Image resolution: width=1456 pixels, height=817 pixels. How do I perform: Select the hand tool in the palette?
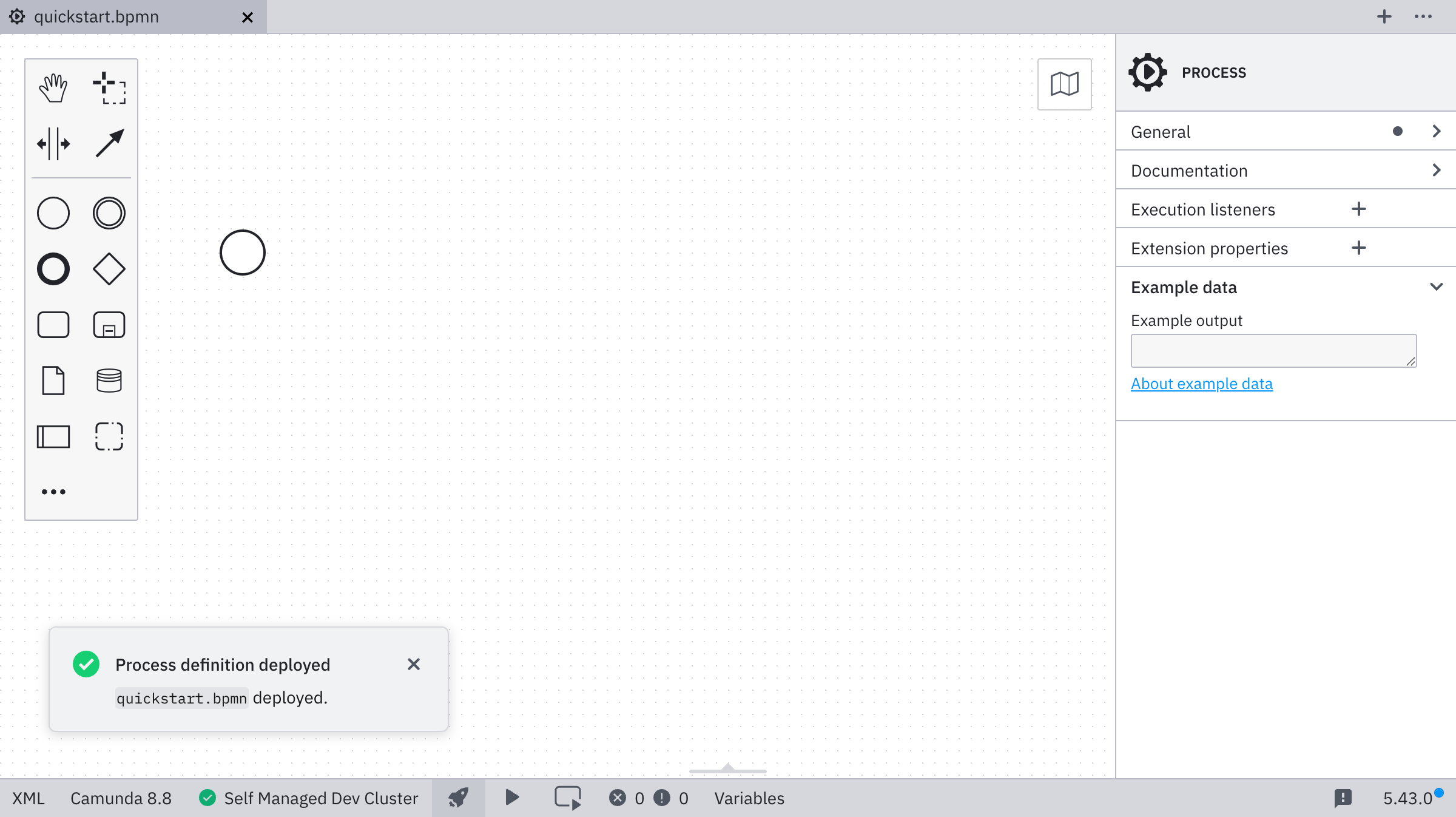click(53, 87)
